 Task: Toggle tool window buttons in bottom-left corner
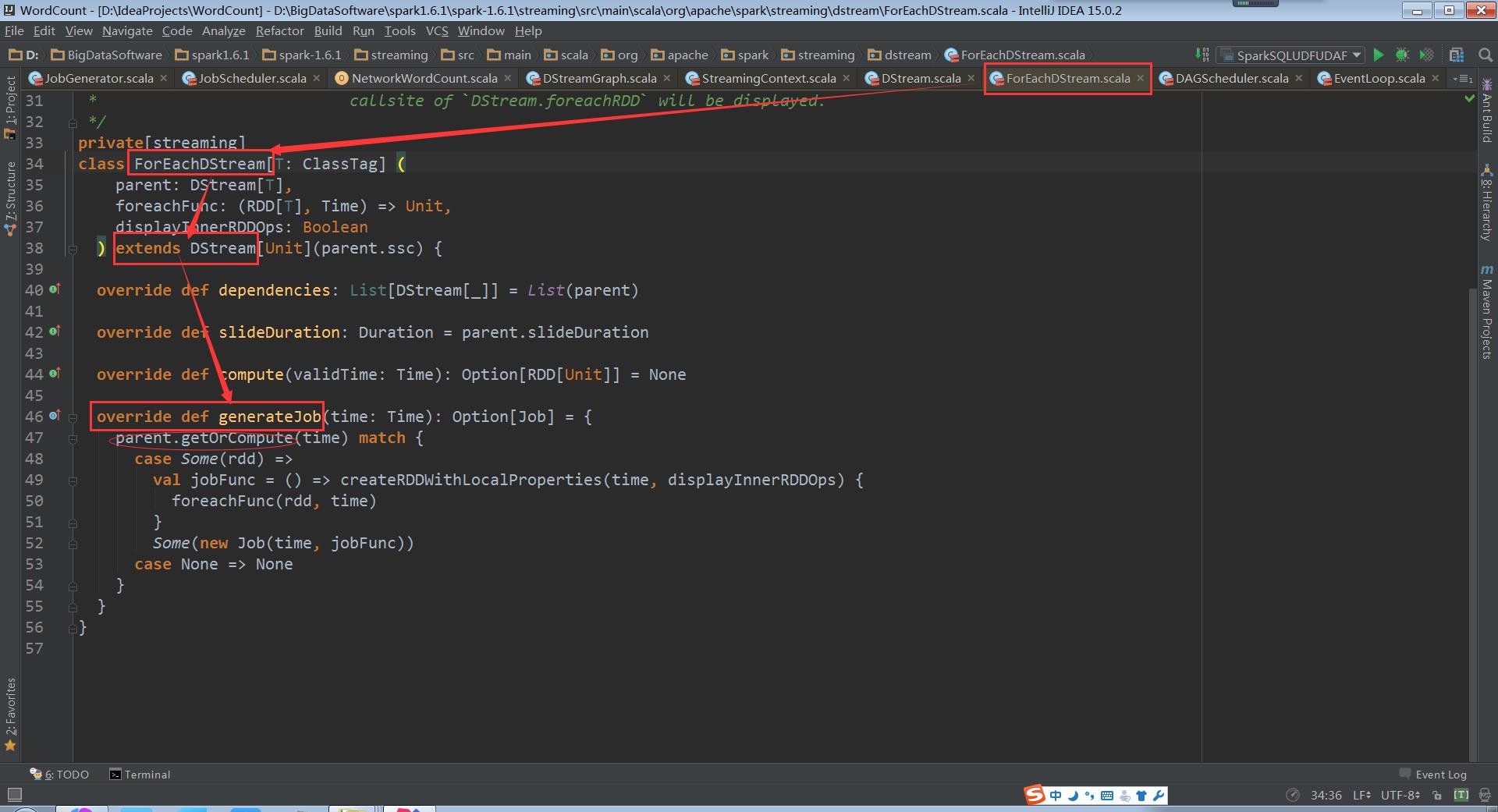click(x=14, y=795)
